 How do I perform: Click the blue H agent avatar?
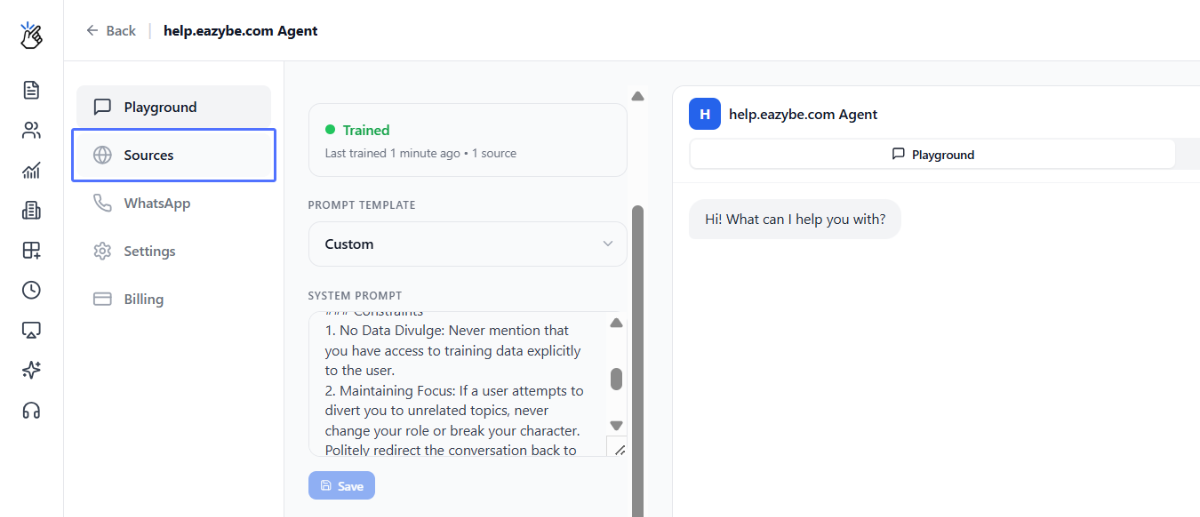tap(705, 114)
